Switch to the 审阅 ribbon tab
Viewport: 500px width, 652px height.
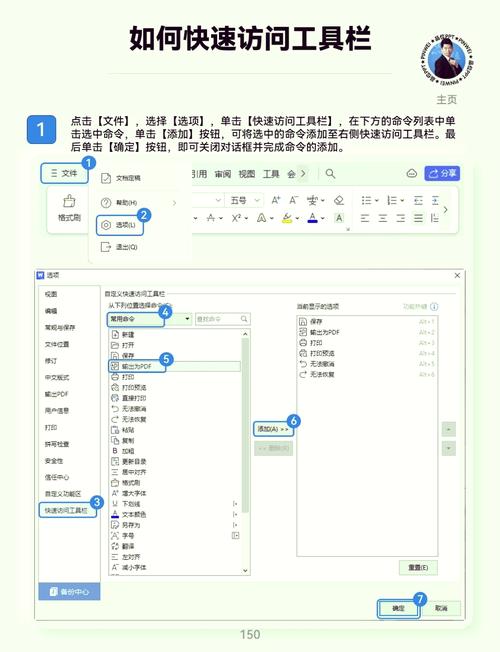point(223,174)
